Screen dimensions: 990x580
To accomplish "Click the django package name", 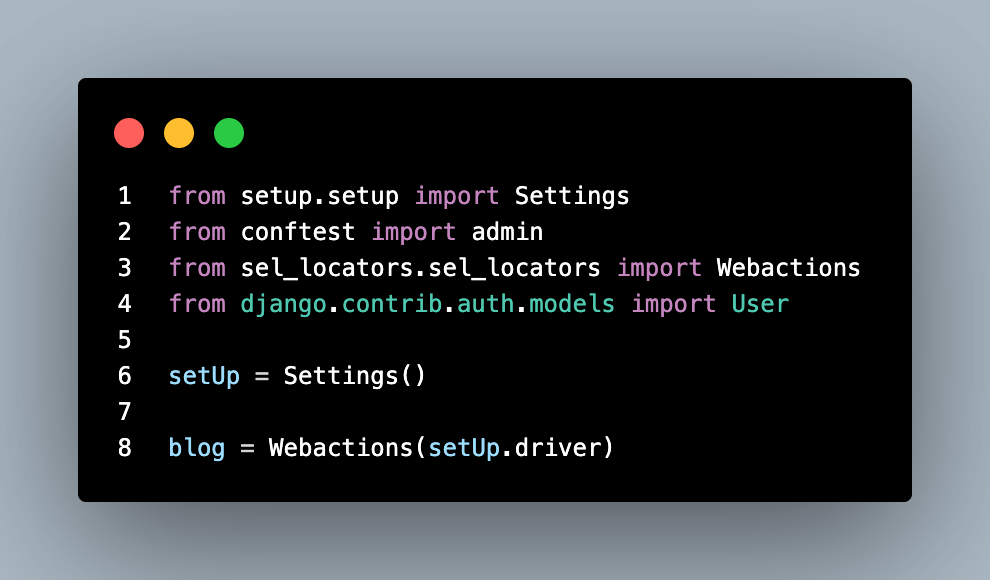I will pos(284,304).
